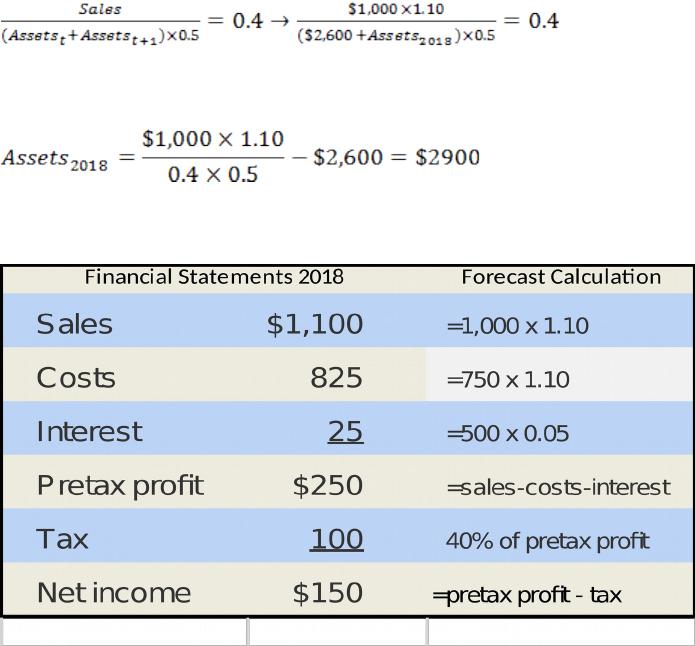Select the $250 pretax profit value
The height and width of the screenshot is (646, 695).
pyautogui.click(x=328, y=485)
